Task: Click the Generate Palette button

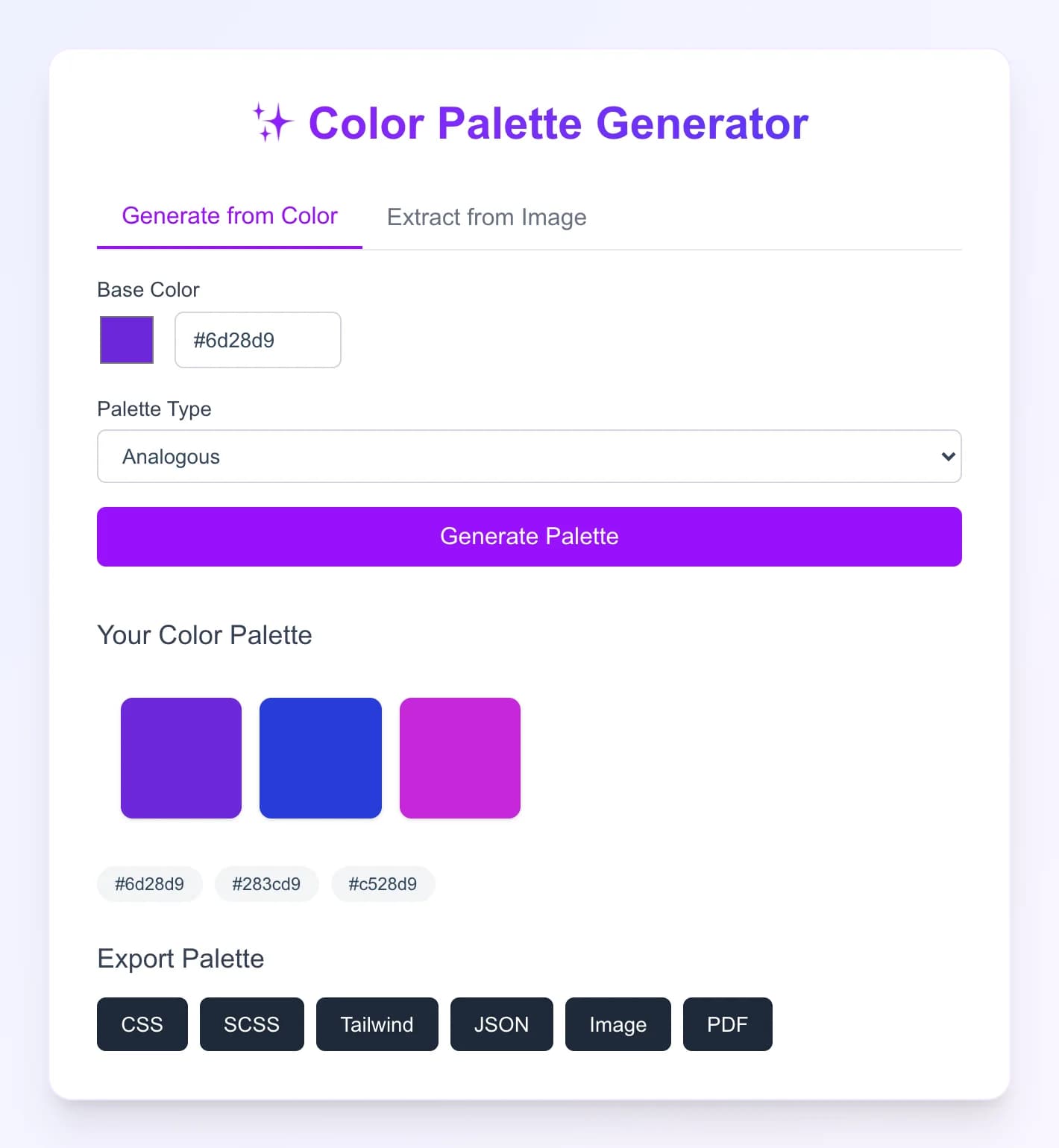Action: click(x=529, y=537)
